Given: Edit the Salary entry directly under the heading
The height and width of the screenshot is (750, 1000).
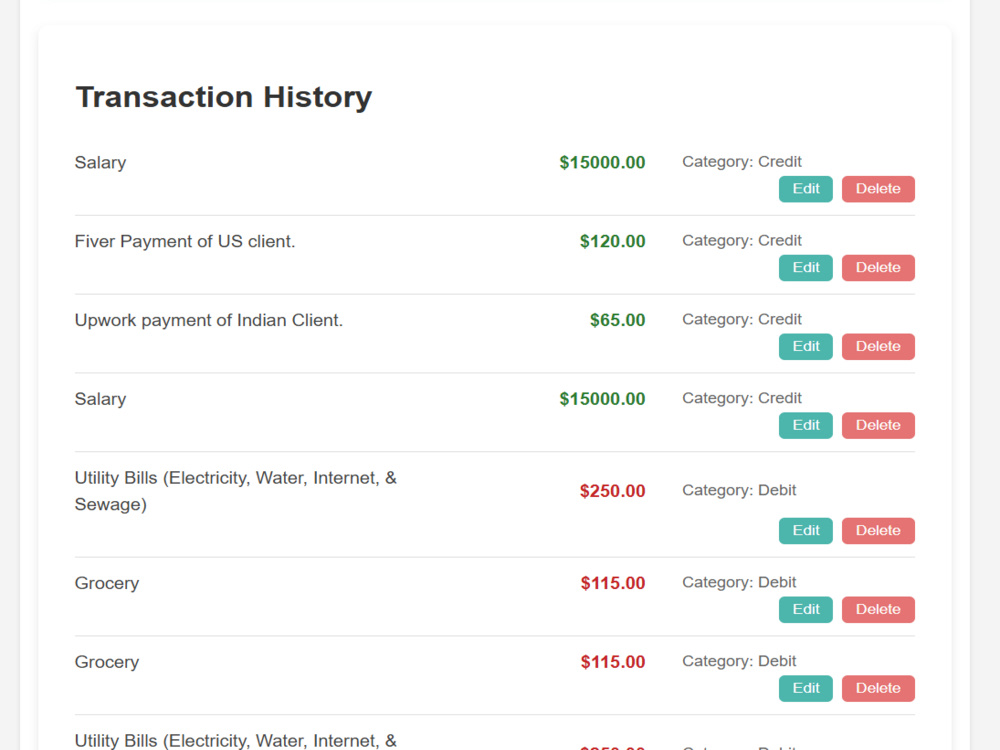Looking at the screenshot, I should [x=805, y=189].
